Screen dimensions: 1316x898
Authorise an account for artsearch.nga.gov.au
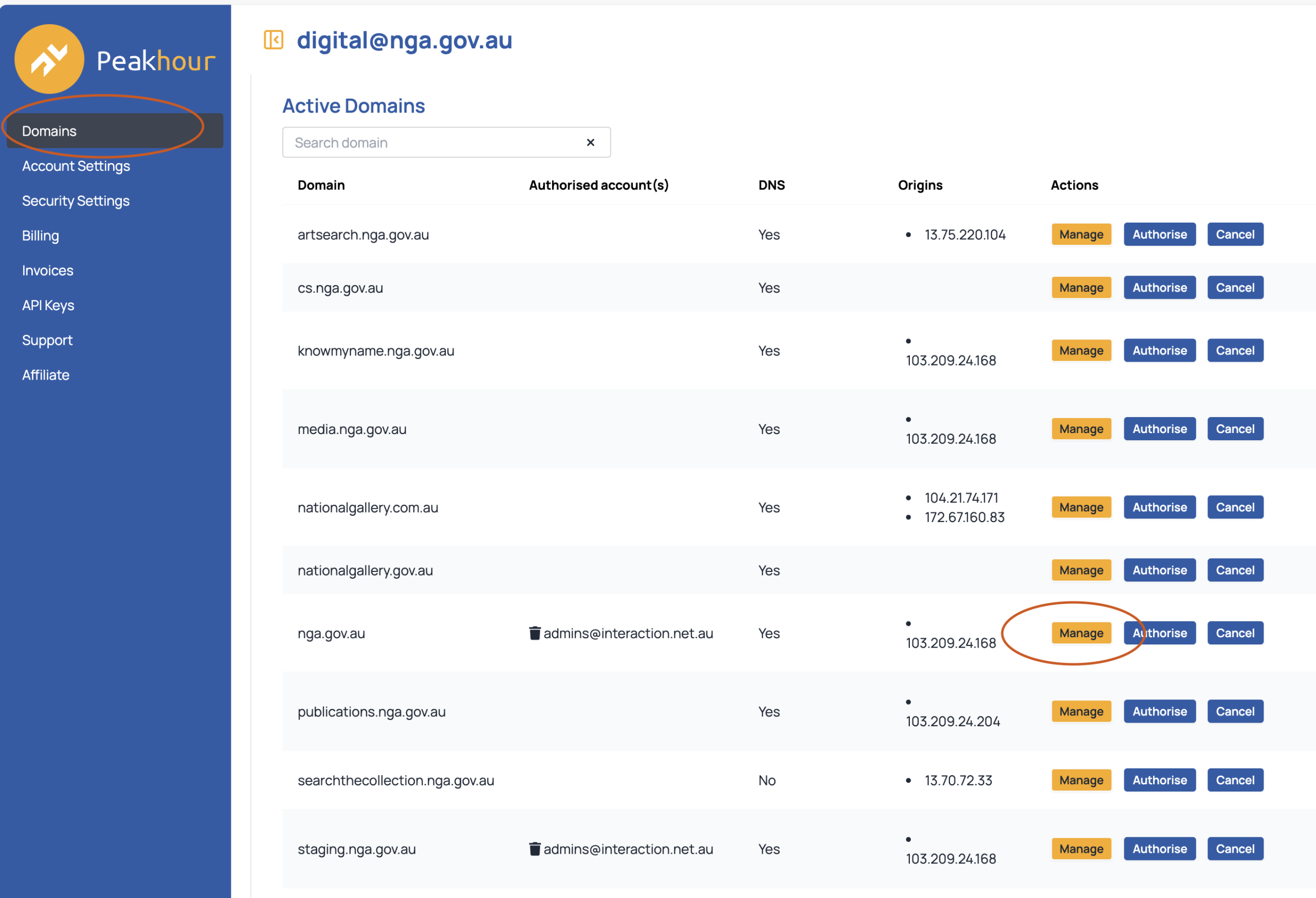click(x=1159, y=235)
